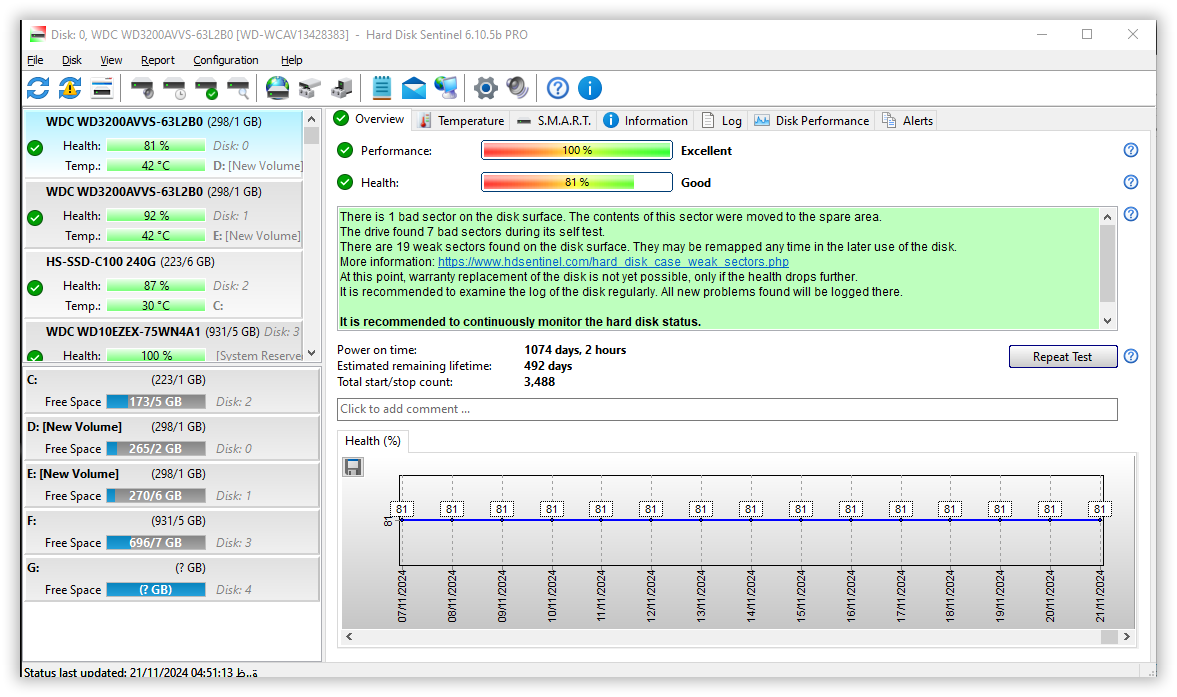Save the health graph with floppy icon
Screen dimensions: 1177x697
pyautogui.click(x=353, y=467)
